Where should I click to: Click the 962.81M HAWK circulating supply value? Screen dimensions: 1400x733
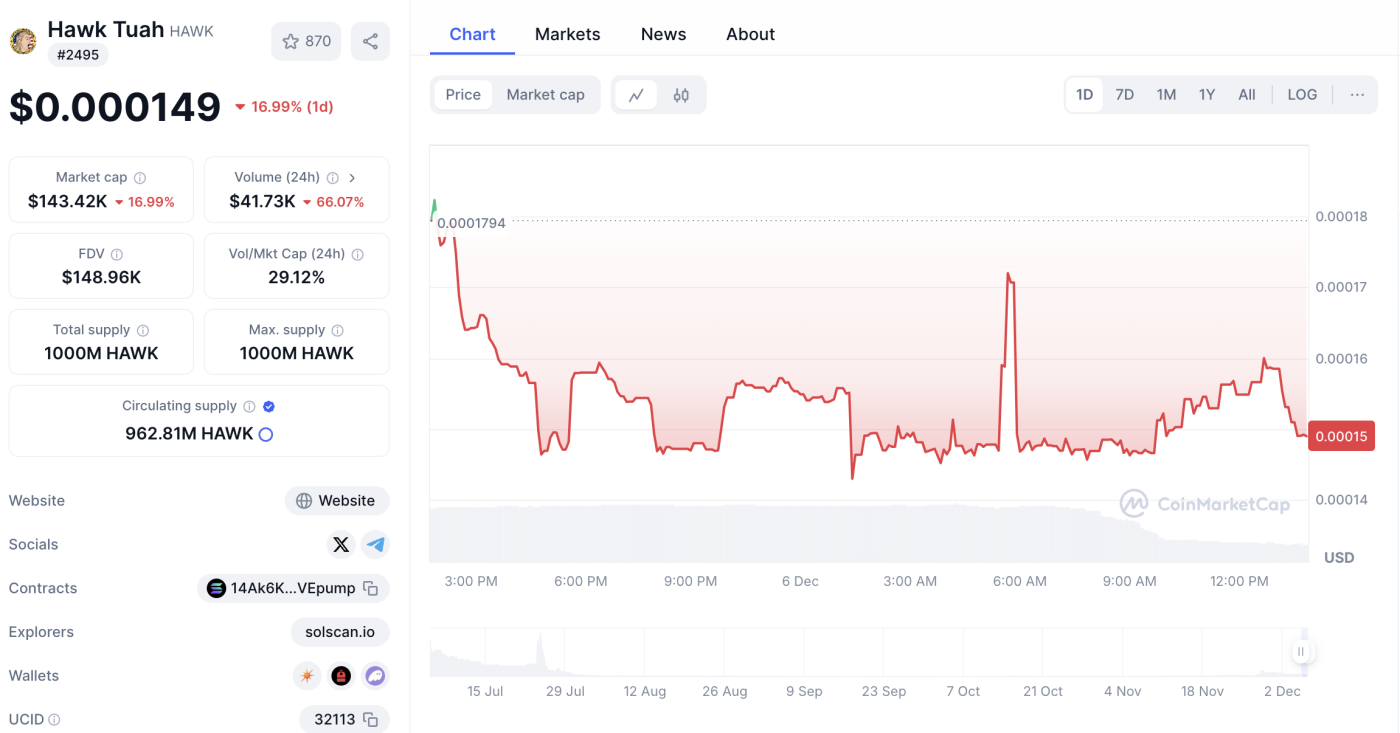tap(189, 434)
